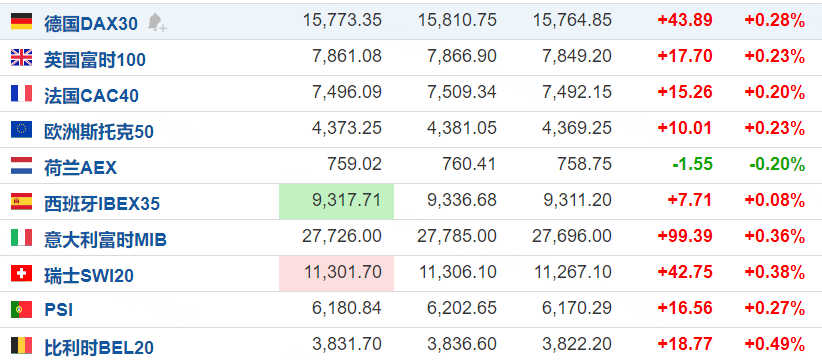Open the 西班牙IBEX35 index link
This screenshot has height=360, width=822.
click(x=102, y=204)
